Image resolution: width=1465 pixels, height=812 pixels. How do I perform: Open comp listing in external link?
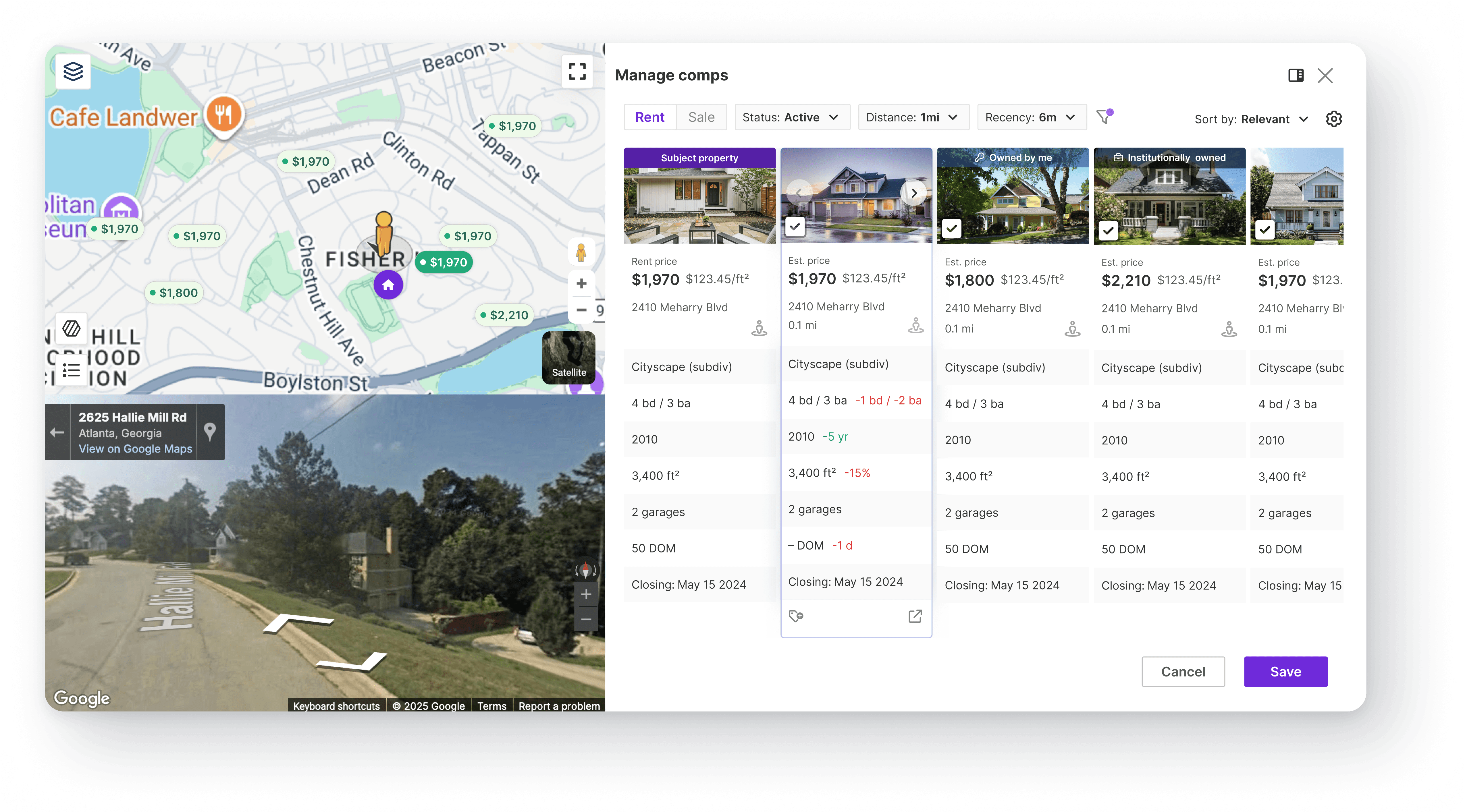pyautogui.click(x=915, y=616)
